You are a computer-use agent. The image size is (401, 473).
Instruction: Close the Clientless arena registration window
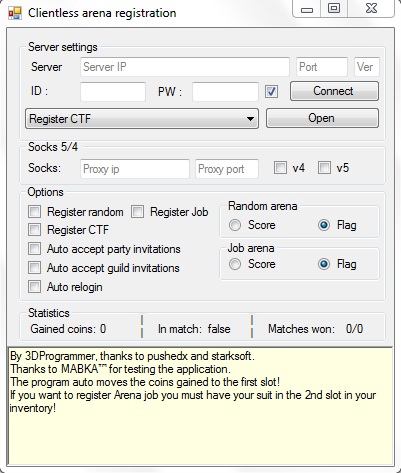coord(371,9)
